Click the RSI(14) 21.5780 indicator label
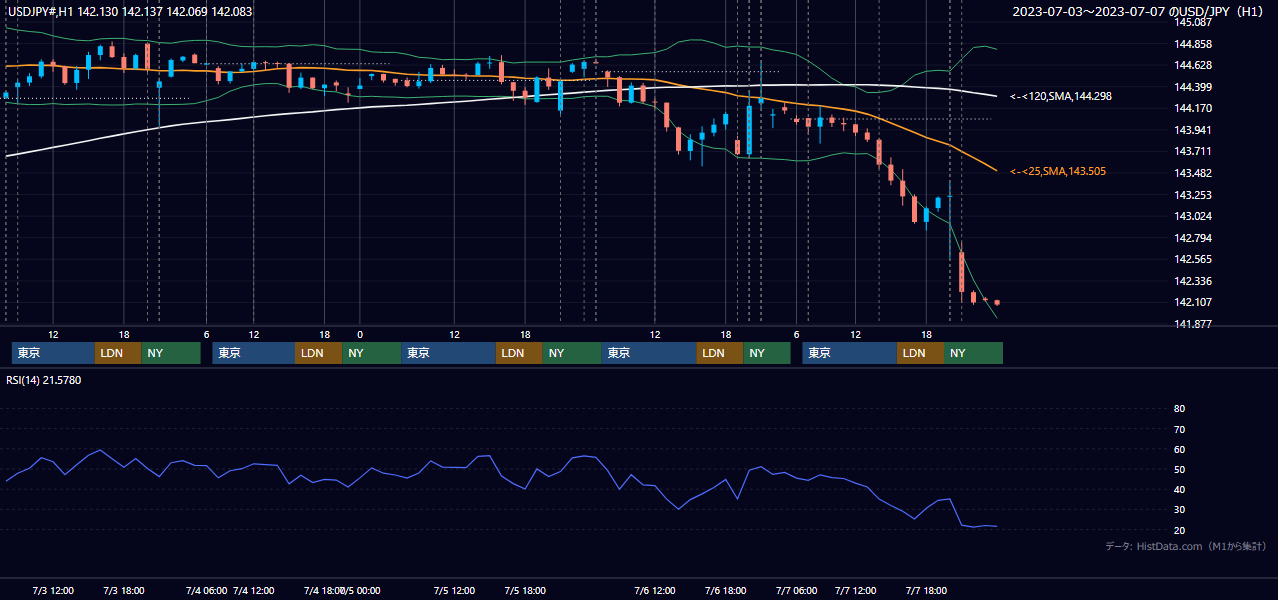The width and height of the screenshot is (1278, 600). pyautogui.click(x=44, y=380)
